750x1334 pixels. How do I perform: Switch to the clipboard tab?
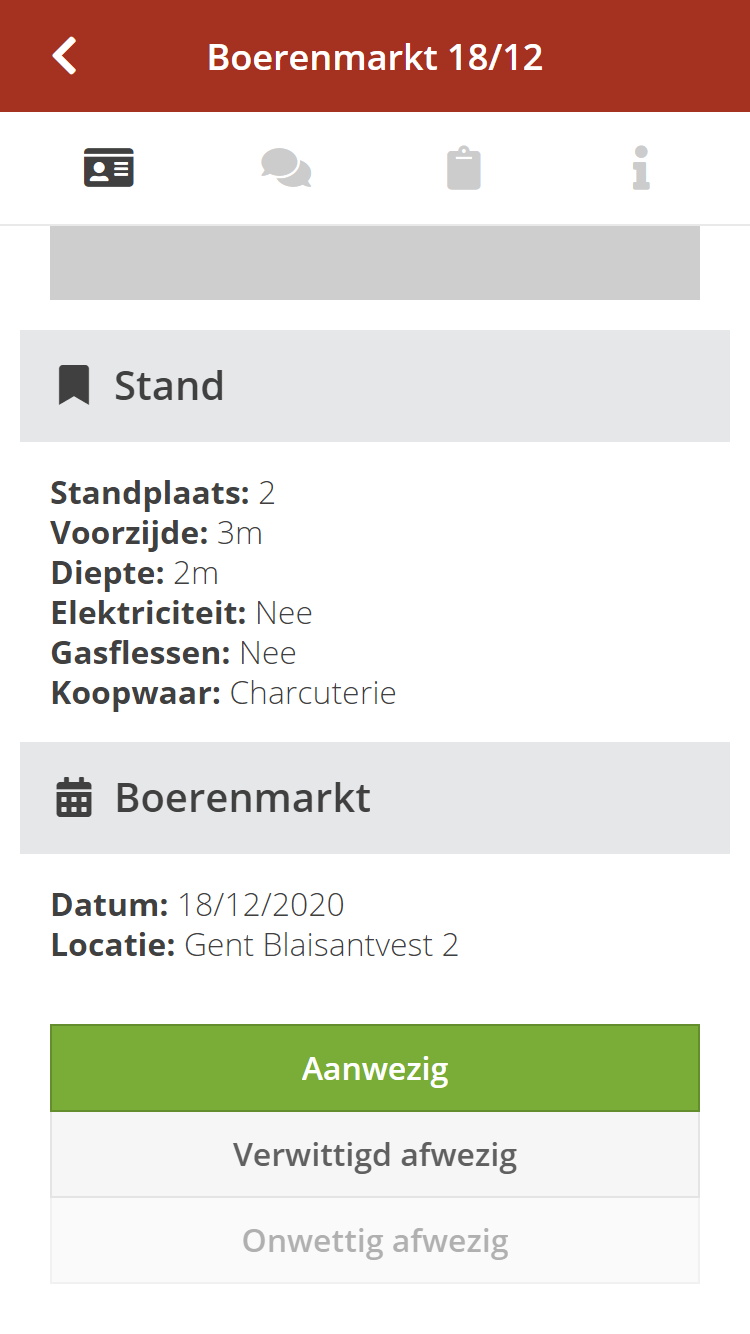[463, 168]
